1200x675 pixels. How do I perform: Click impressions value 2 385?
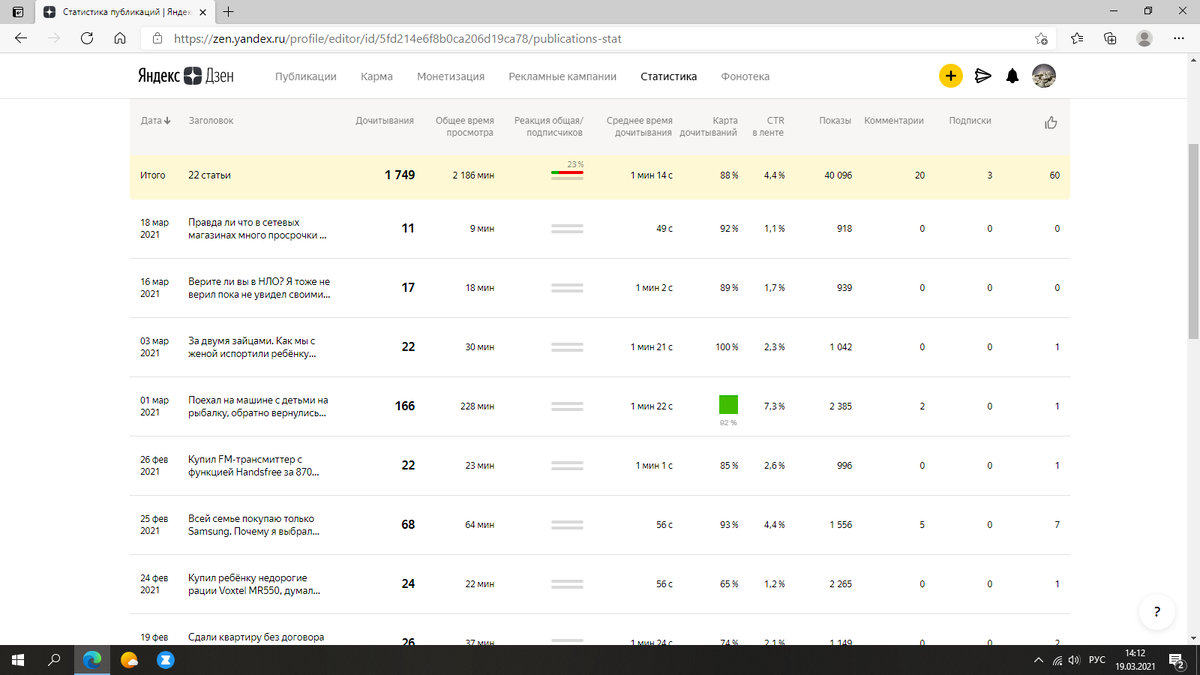(x=841, y=406)
